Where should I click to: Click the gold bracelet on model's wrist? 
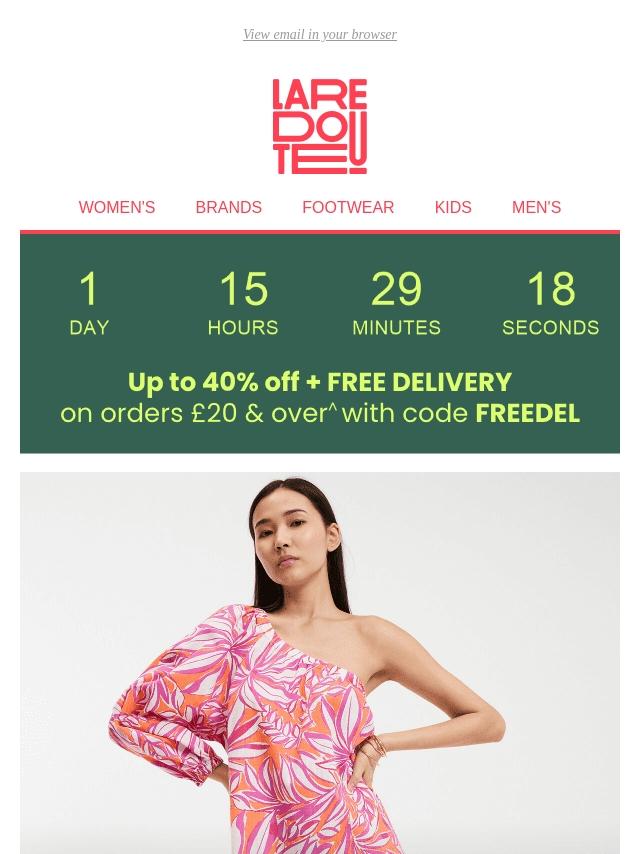click(374, 746)
